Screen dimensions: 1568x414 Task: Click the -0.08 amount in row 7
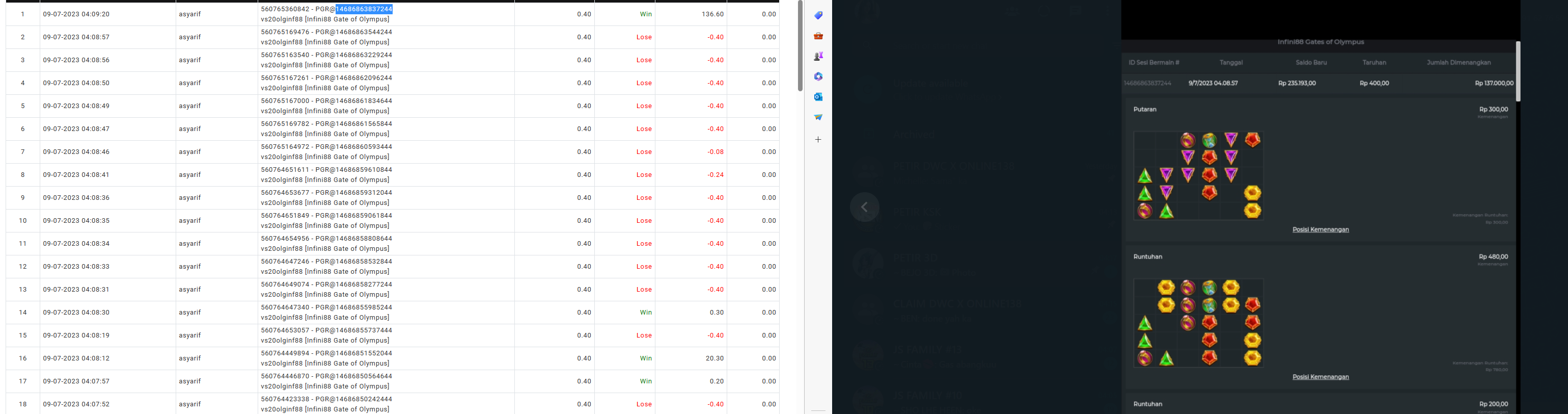click(715, 152)
